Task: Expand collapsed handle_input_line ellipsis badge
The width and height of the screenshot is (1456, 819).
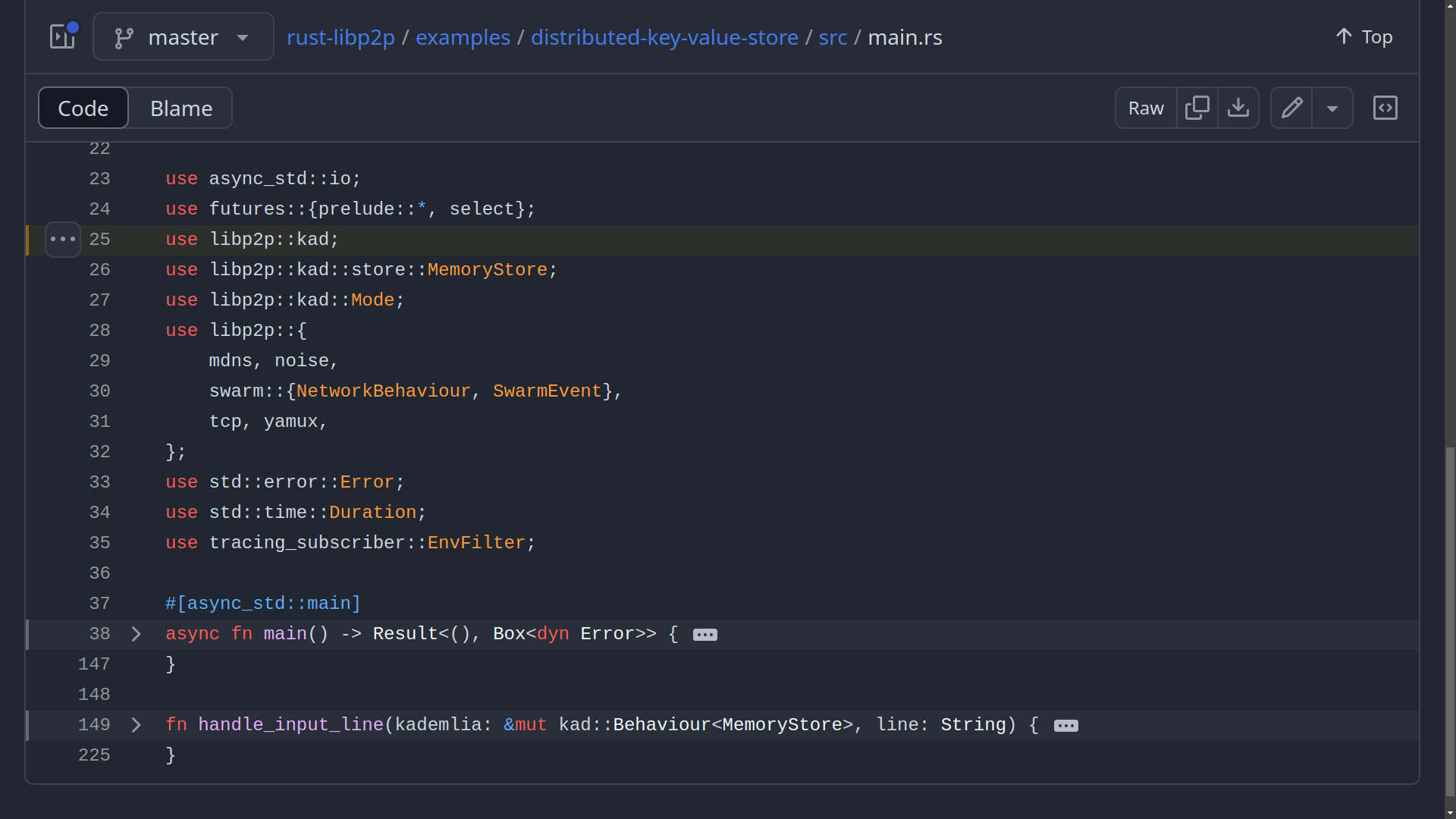Action: (x=1065, y=726)
